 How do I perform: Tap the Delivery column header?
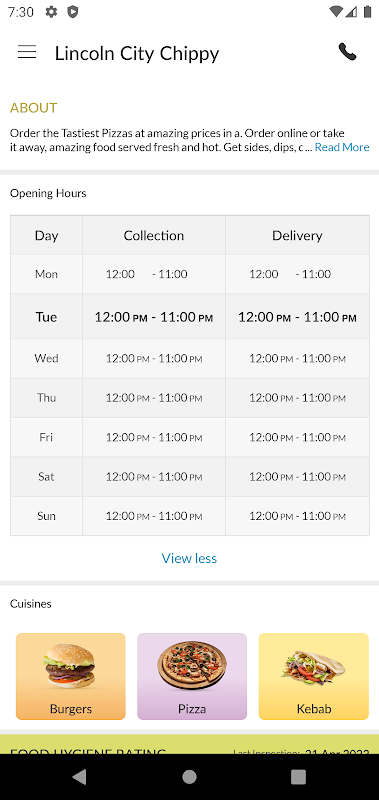pos(297,235)
